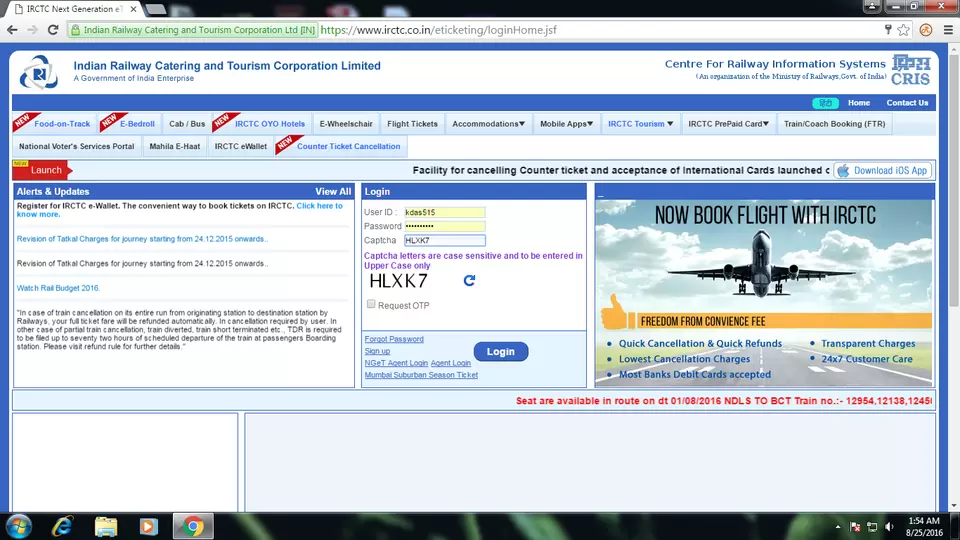Viewport: 960px width, 540px height.
Task: Open Agent Login link
Action: 451,363
